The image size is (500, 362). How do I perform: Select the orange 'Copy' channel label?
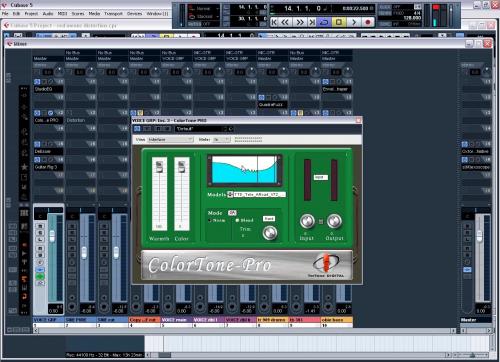point(145,320)
